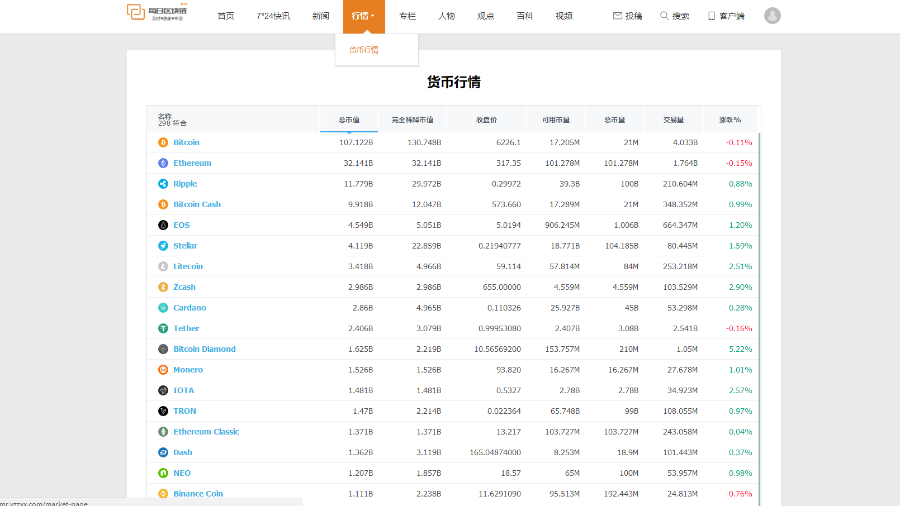Sort table by 涨跌% column

[x=730, y=119]
